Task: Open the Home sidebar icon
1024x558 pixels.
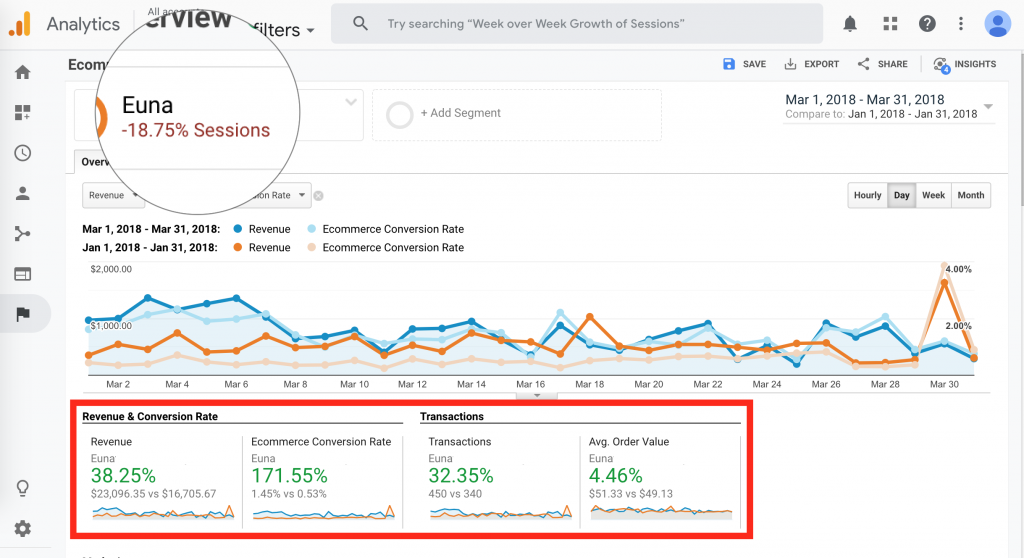Action: point(23,72)
